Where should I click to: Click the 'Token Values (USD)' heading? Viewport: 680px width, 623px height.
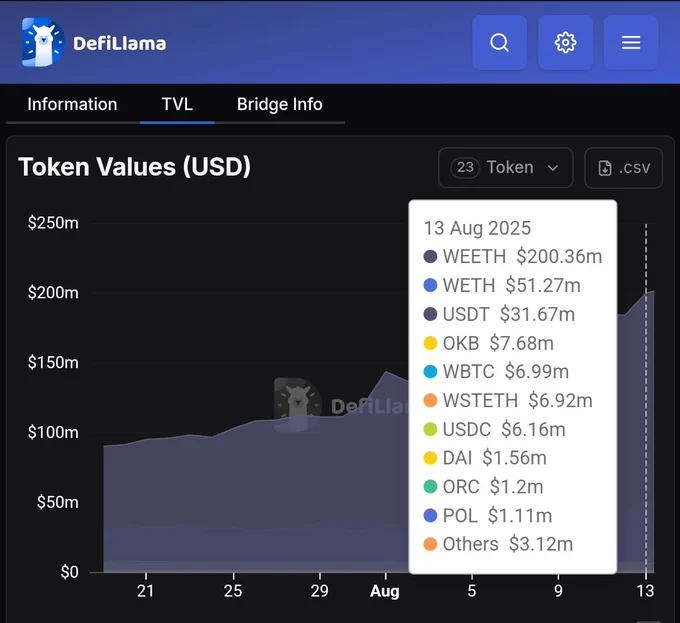click(134, 167)
